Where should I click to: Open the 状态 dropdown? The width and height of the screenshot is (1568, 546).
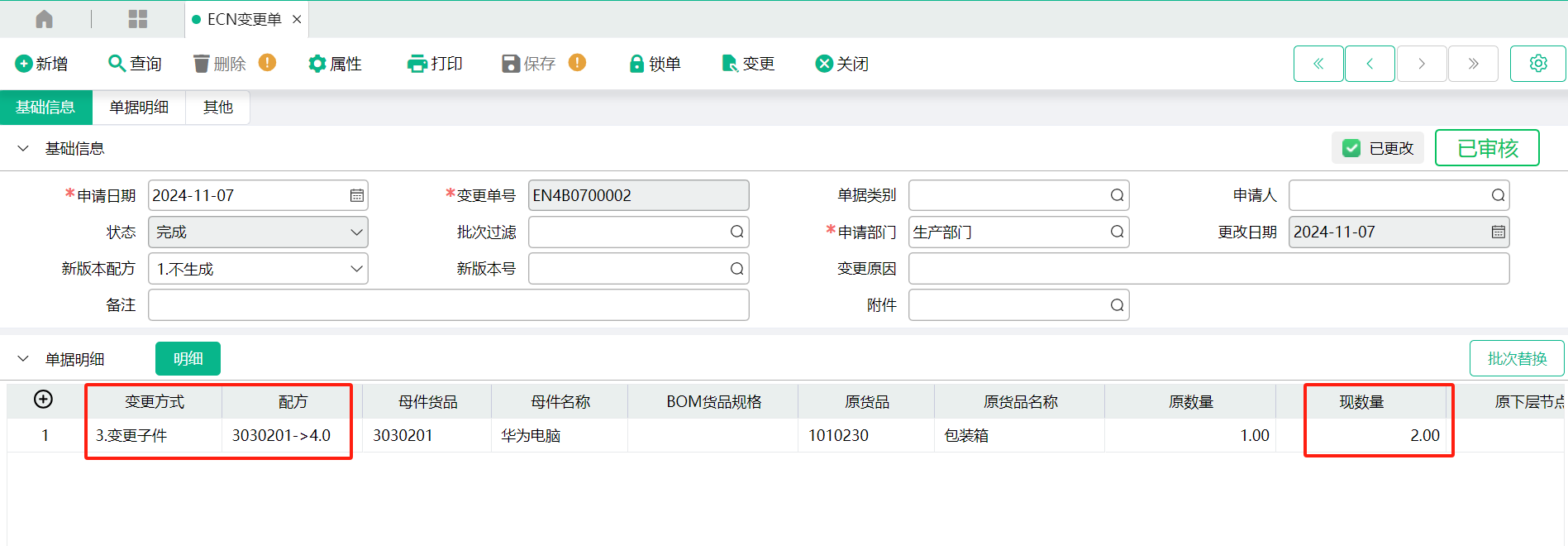point(356,232)
